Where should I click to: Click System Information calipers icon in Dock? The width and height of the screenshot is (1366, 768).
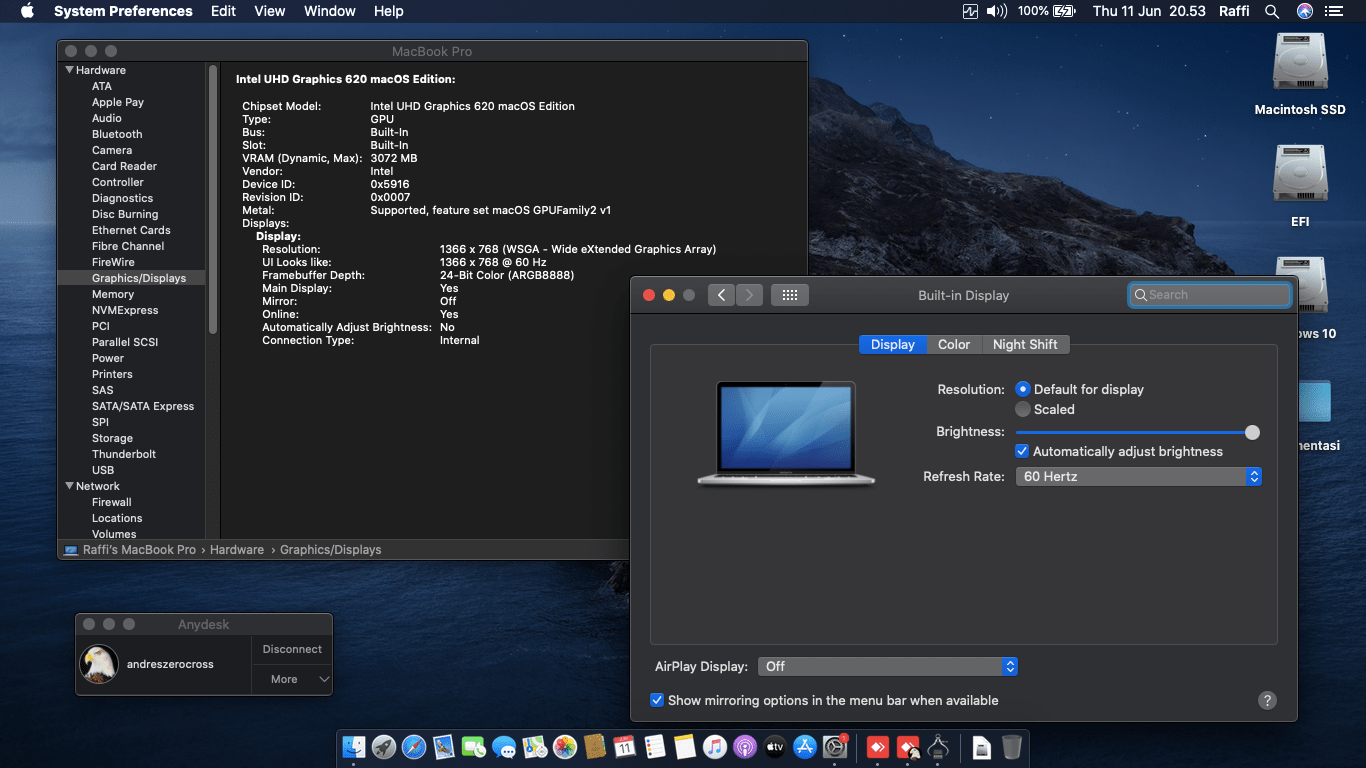[x=938, y=746]
